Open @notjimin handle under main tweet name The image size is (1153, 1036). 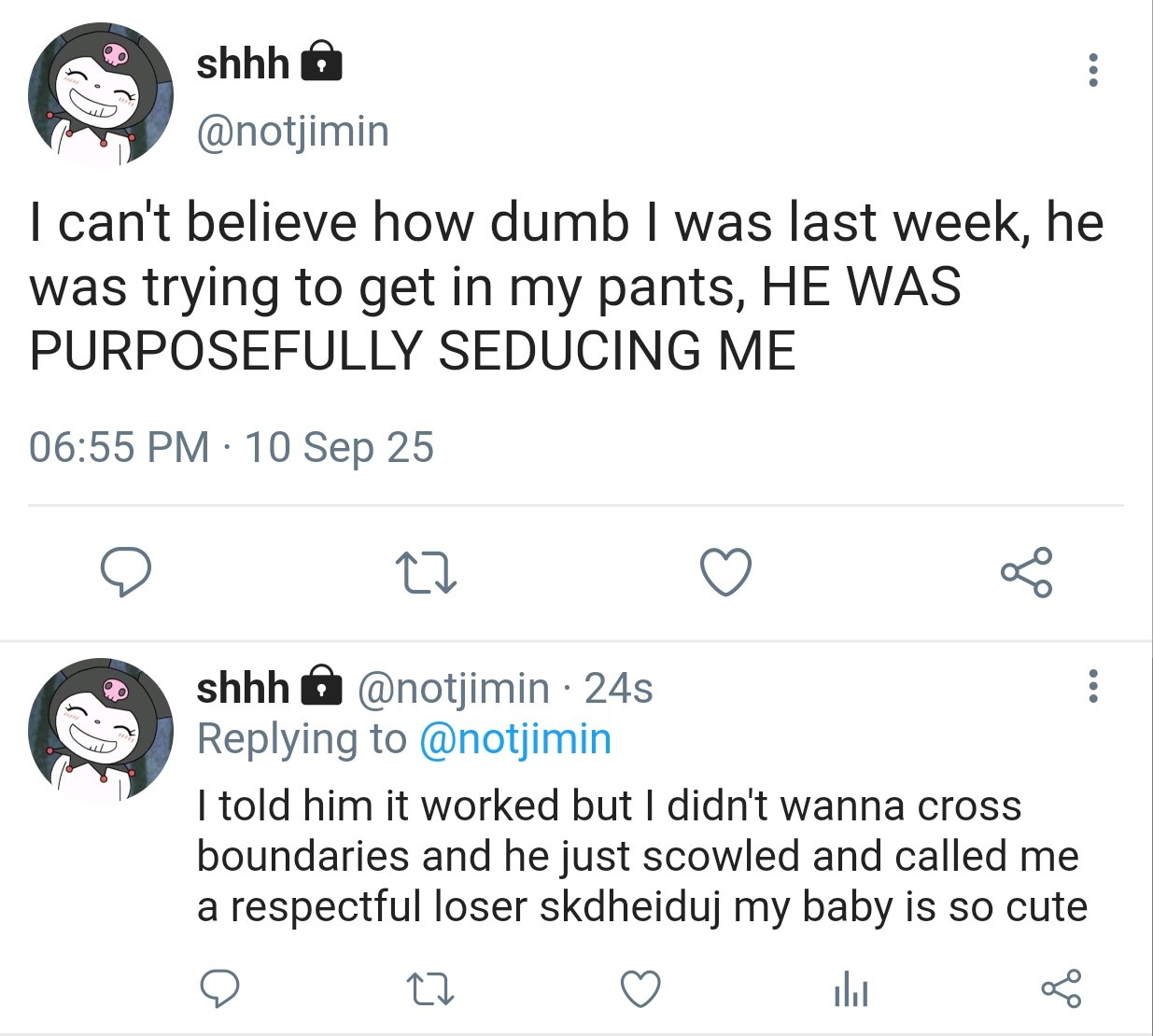point(292,132)
